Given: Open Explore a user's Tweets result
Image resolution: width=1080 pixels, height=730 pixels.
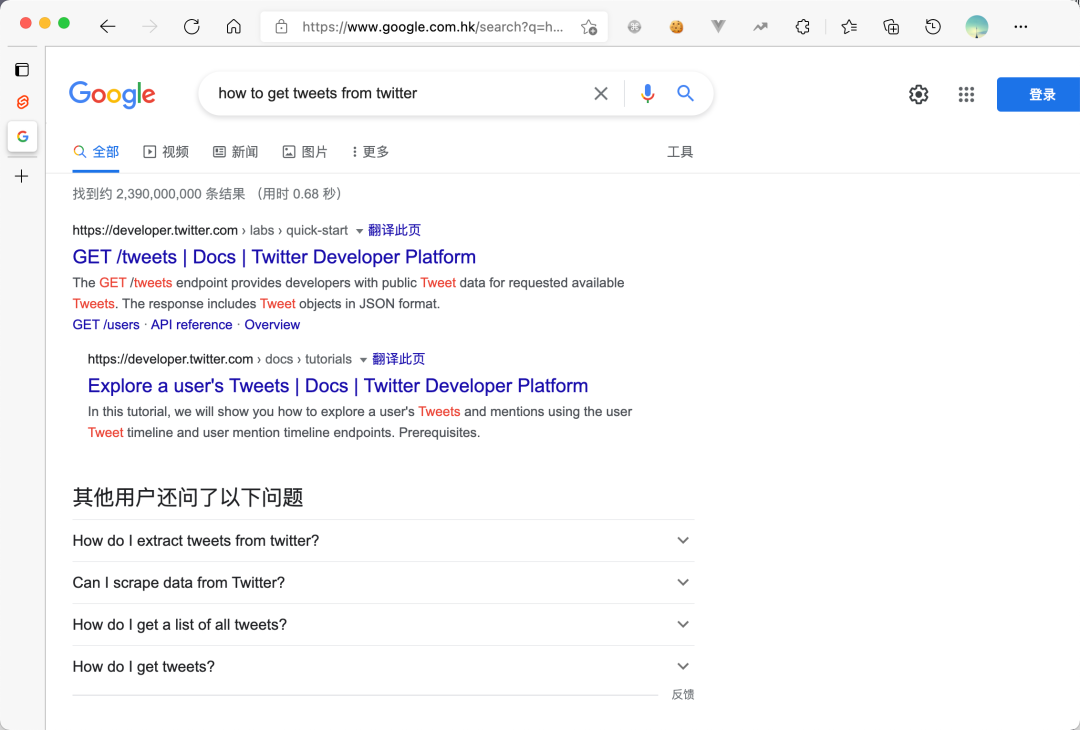Looking at the screenshot, I should [x=338, y=386].
